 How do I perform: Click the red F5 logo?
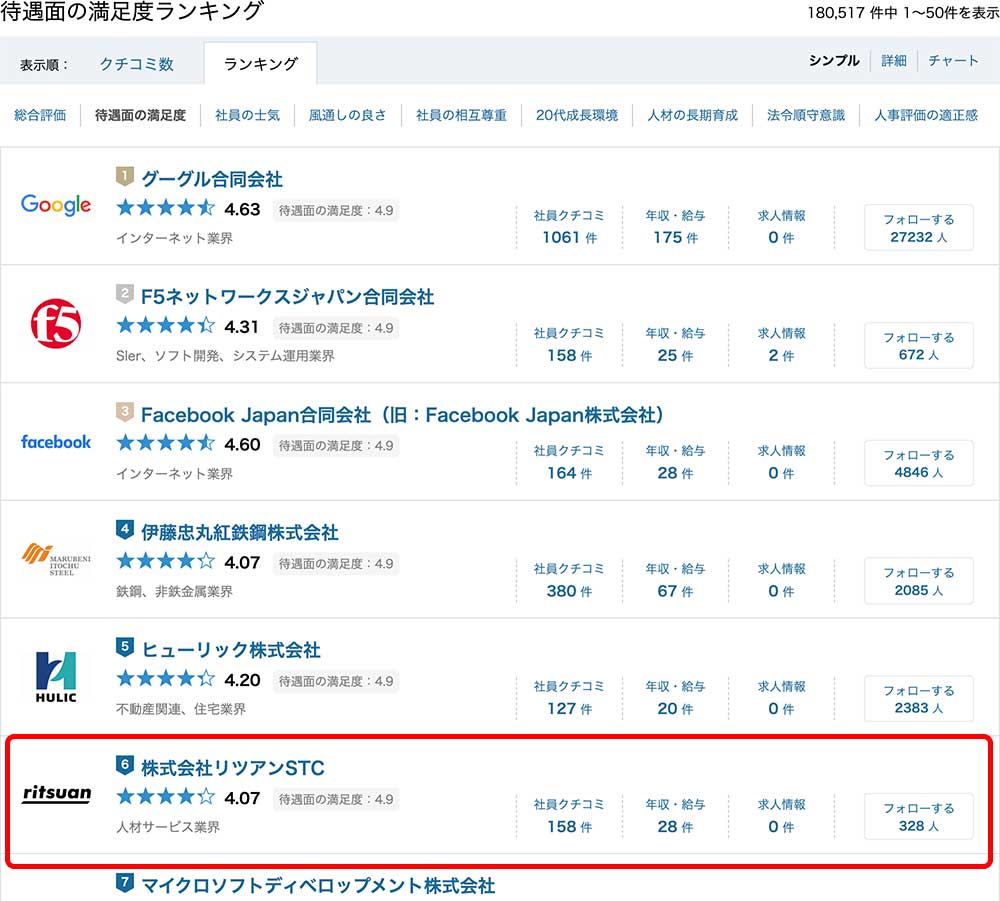pos(56,323)
